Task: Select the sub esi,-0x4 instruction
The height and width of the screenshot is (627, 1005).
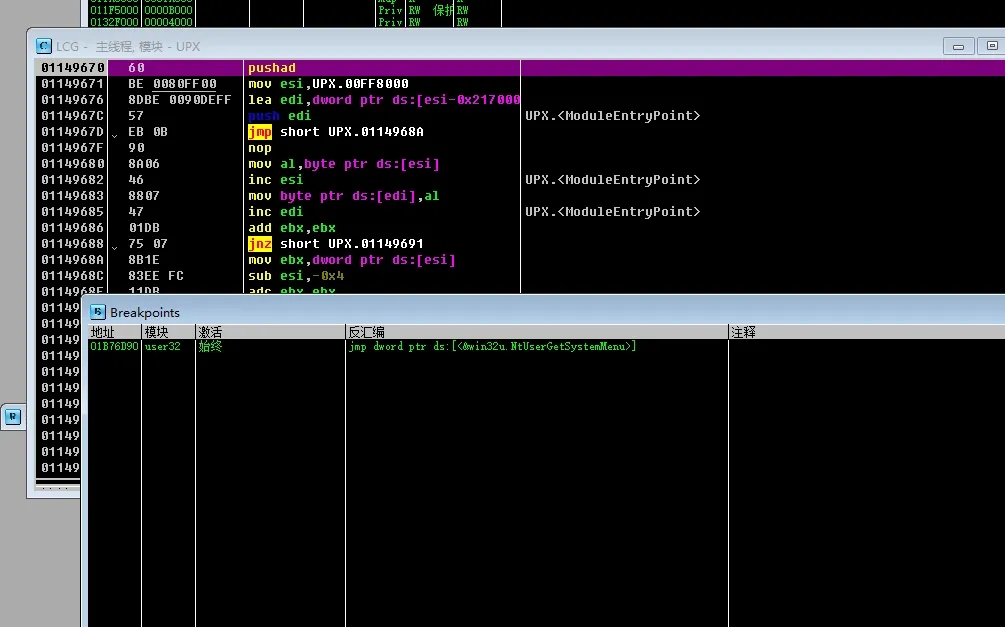Action: pos(296,276)
